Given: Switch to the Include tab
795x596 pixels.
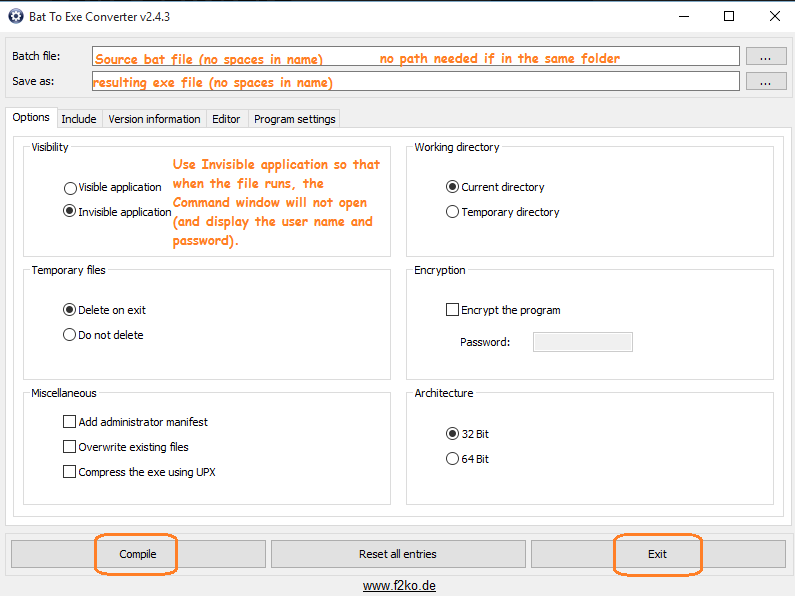Looking at the screenshot, I should (x=79, y=119).
